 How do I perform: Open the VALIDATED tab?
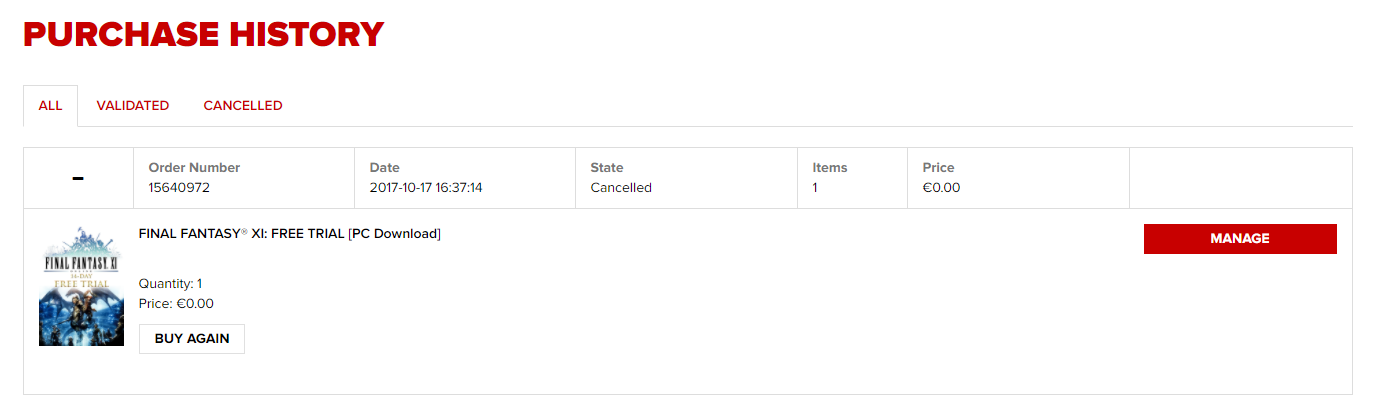click(x=132, y=106)
